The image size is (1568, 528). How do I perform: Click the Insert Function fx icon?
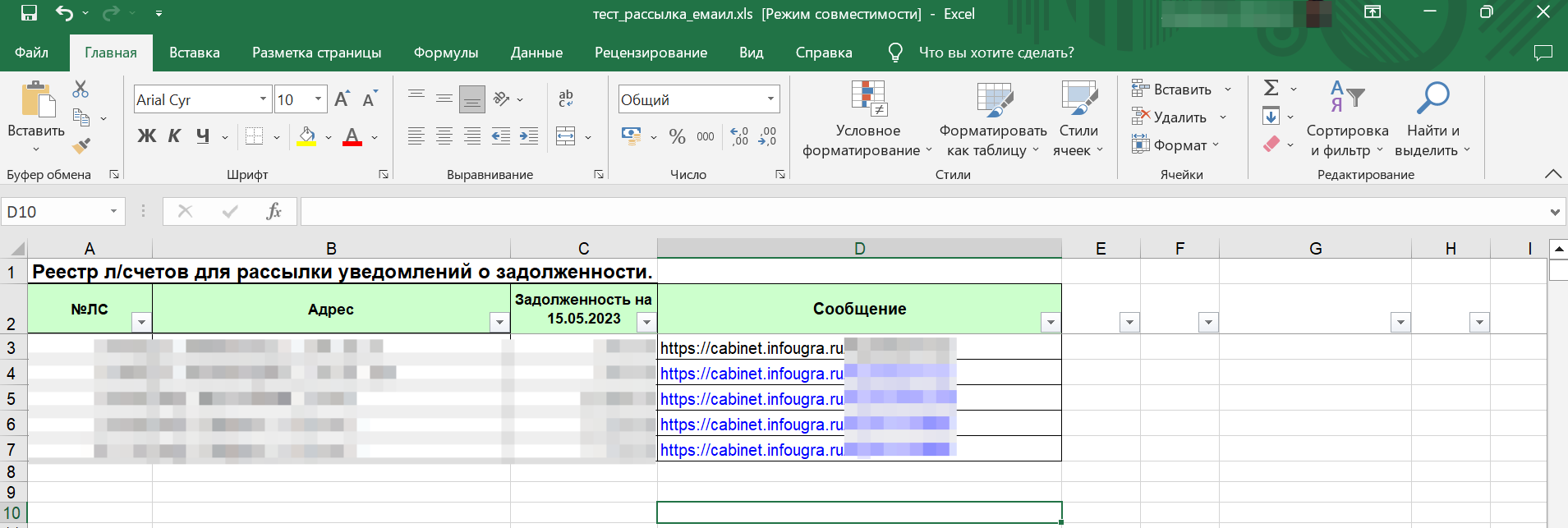(x=274, y=212)
